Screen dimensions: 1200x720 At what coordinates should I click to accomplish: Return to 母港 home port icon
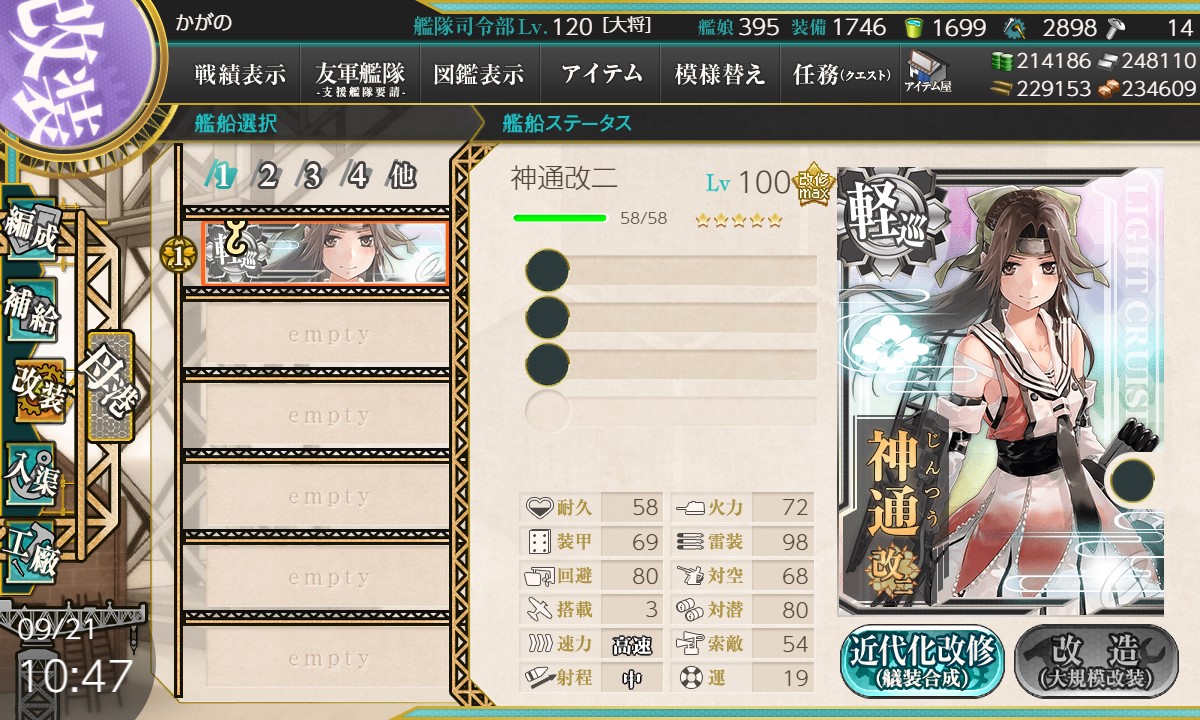click(x=109, y=386)
